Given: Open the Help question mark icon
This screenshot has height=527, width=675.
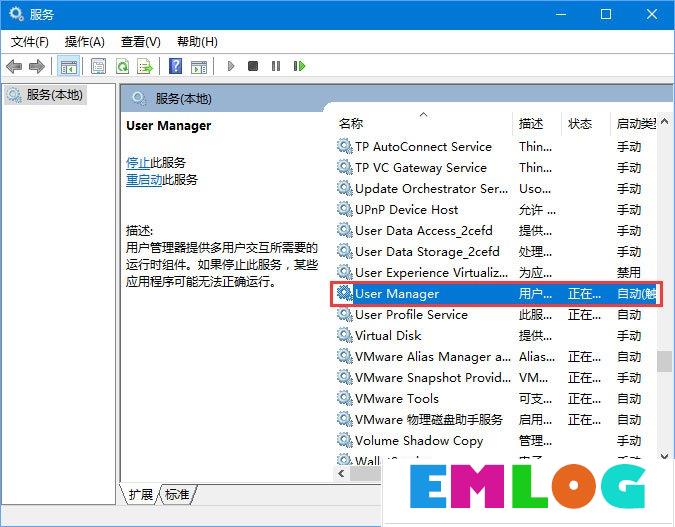Looking at the screenshot, I should [x=176, y=66].
